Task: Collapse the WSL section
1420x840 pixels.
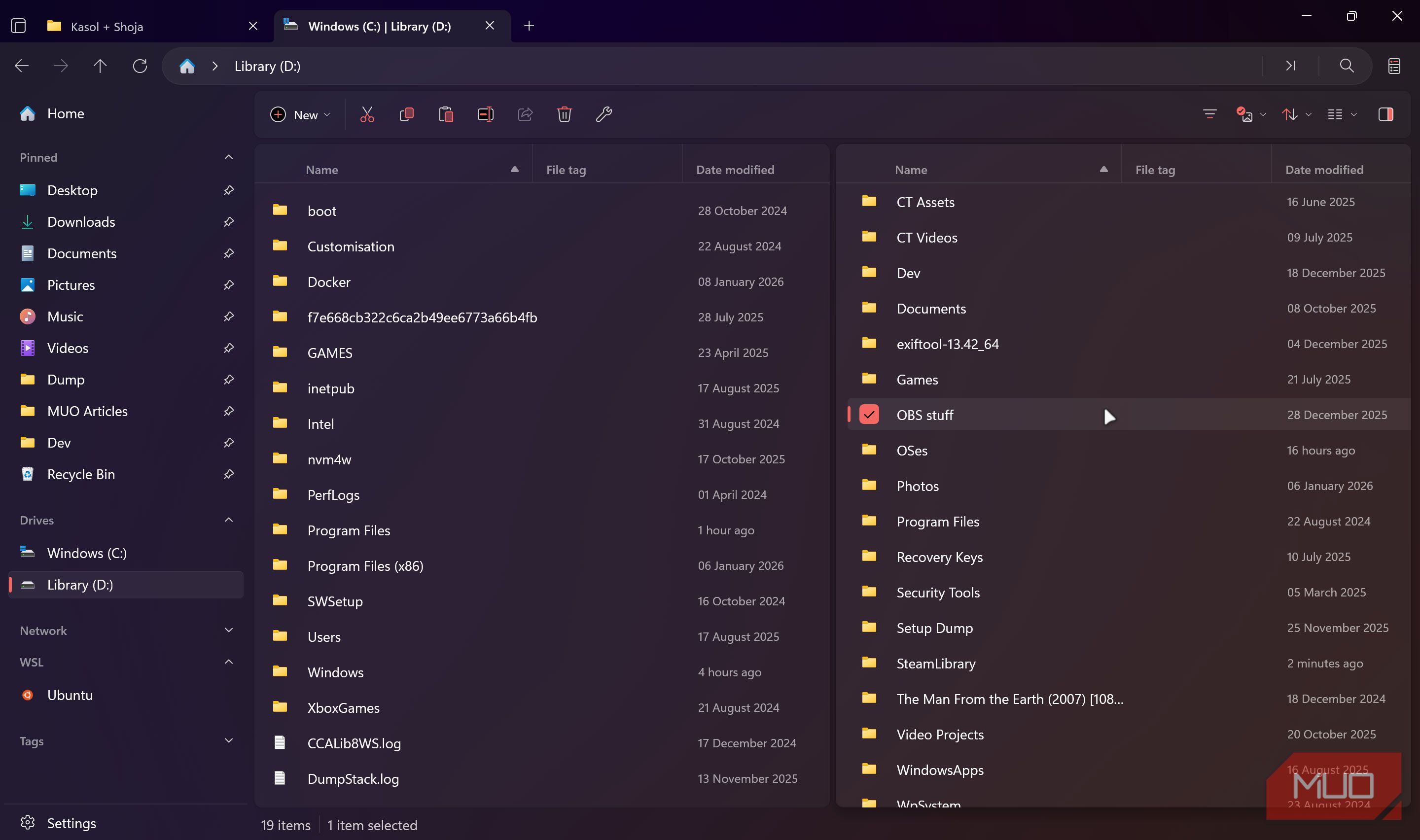Action: point(229,662)
